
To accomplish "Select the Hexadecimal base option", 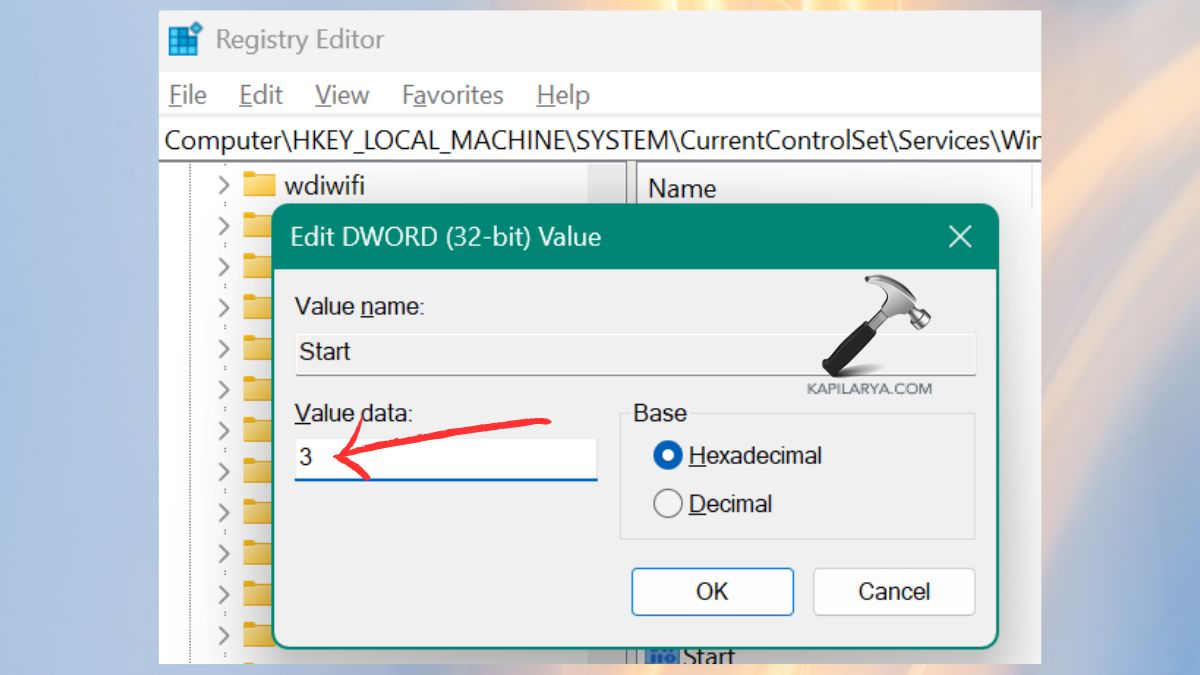I will coord(668,455).
